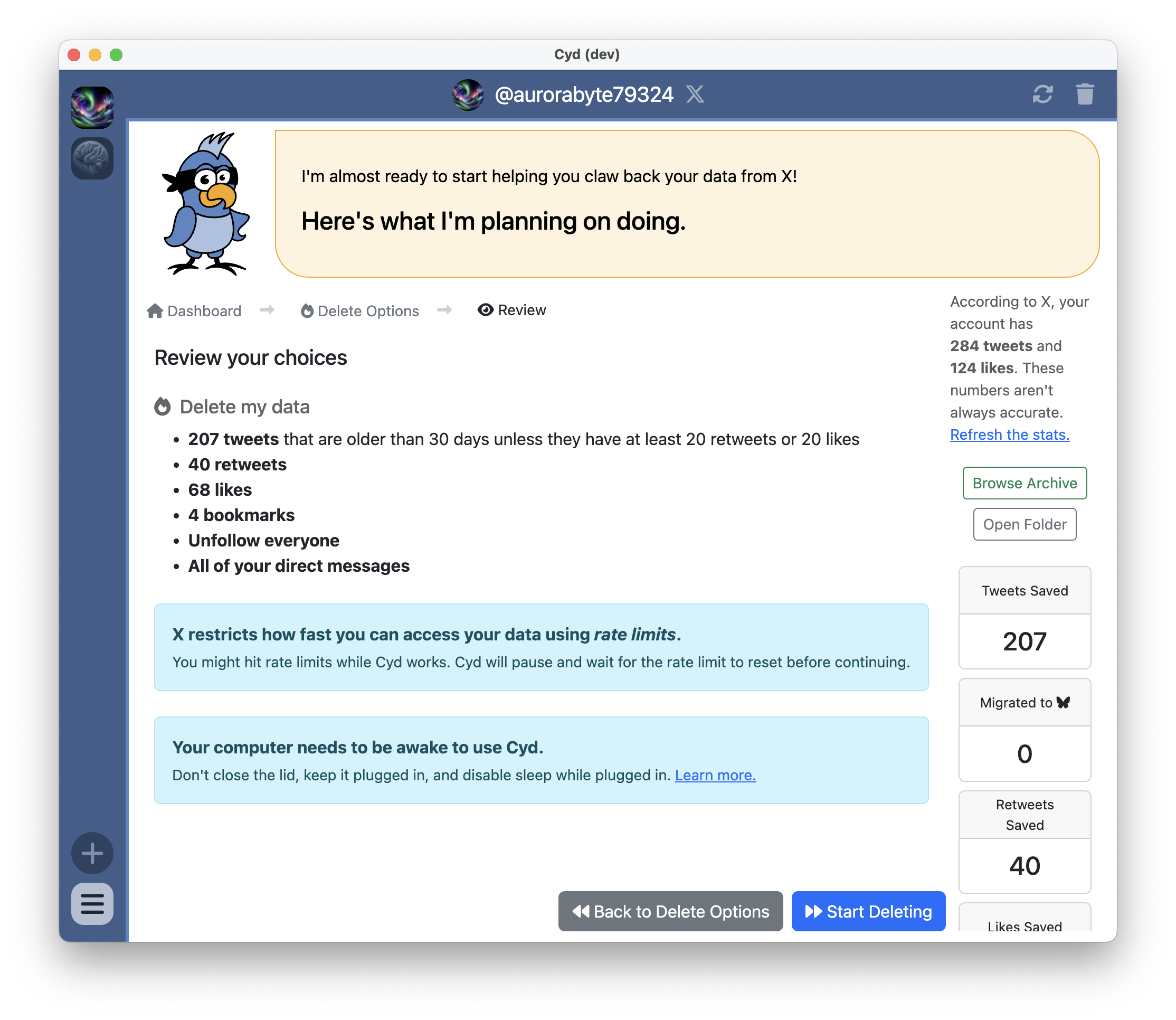Click the home icon beside Dashboard

(154, 310)
